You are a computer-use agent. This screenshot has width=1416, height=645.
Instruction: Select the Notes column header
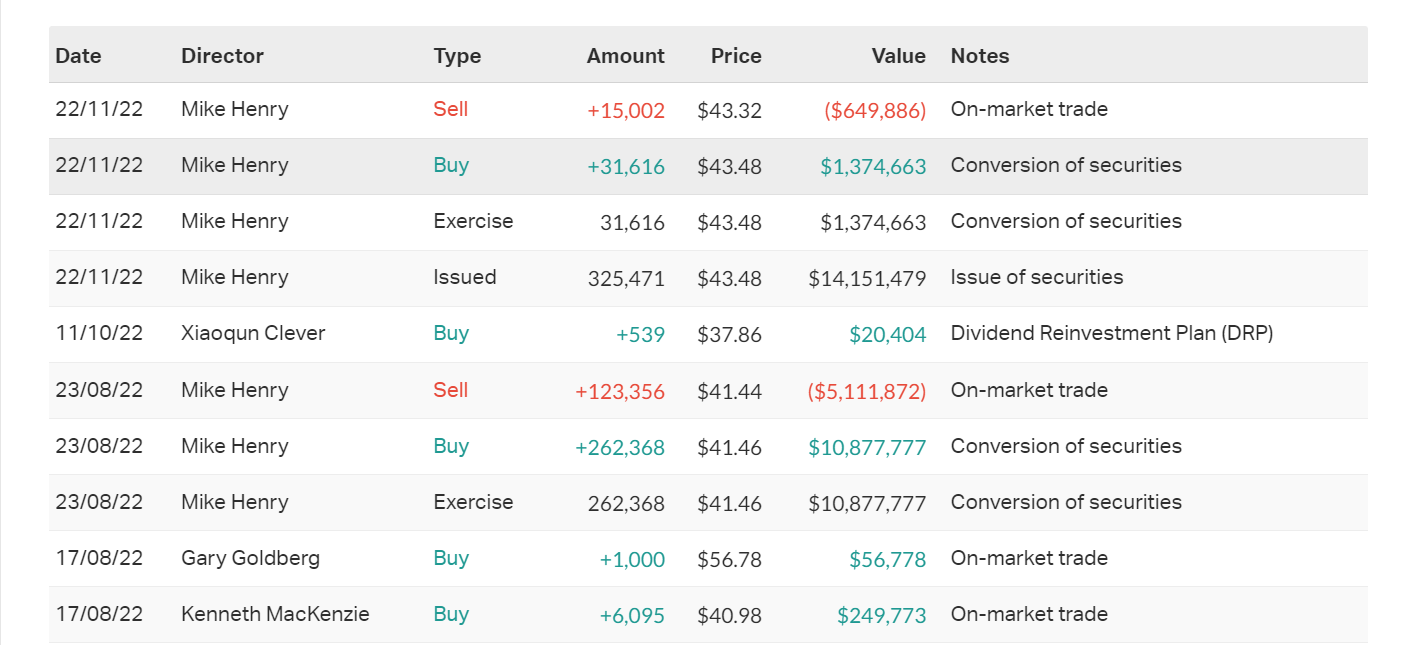[x=979, y=56]
